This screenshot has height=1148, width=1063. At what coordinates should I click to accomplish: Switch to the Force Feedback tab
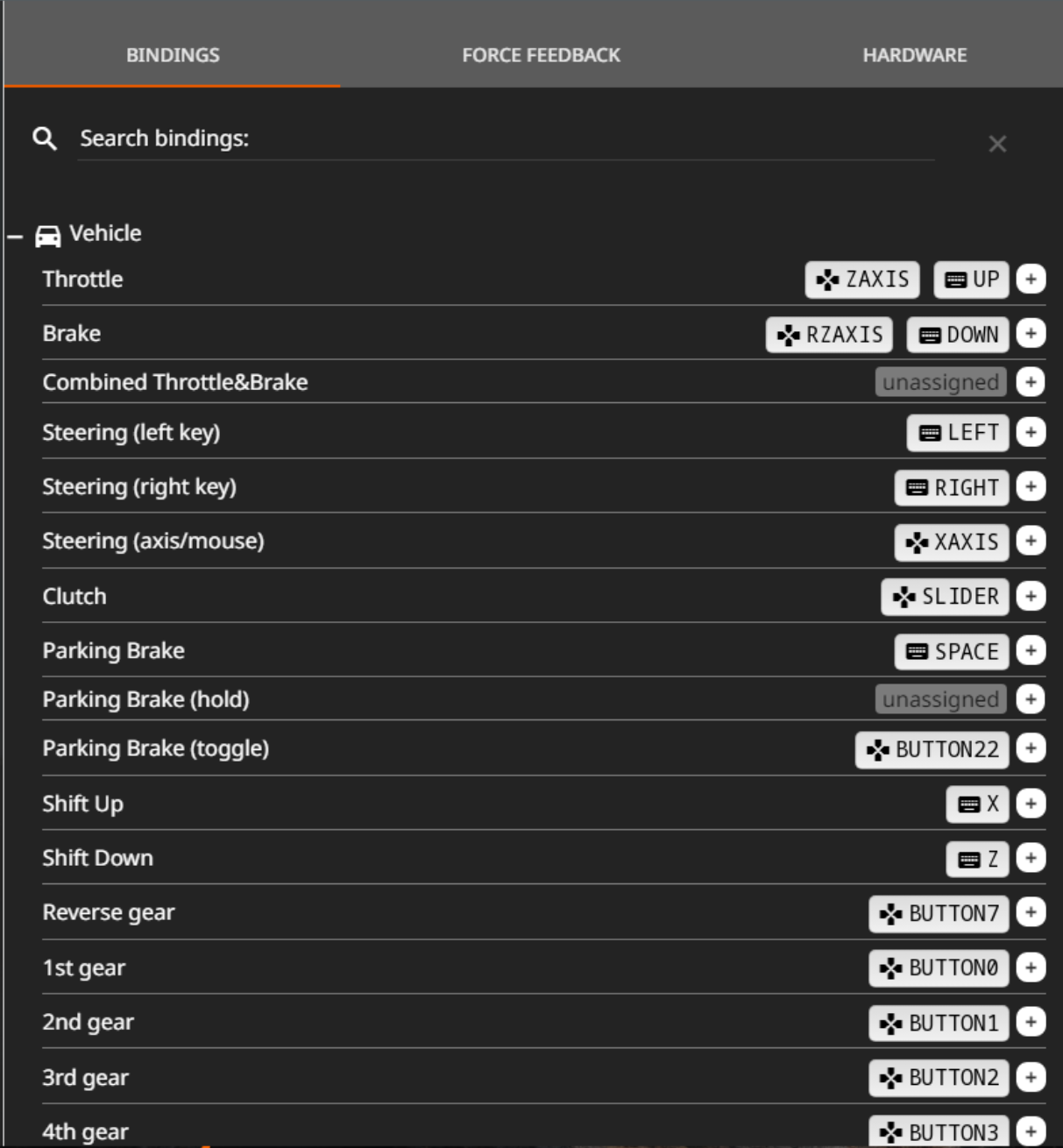point(541,55)
